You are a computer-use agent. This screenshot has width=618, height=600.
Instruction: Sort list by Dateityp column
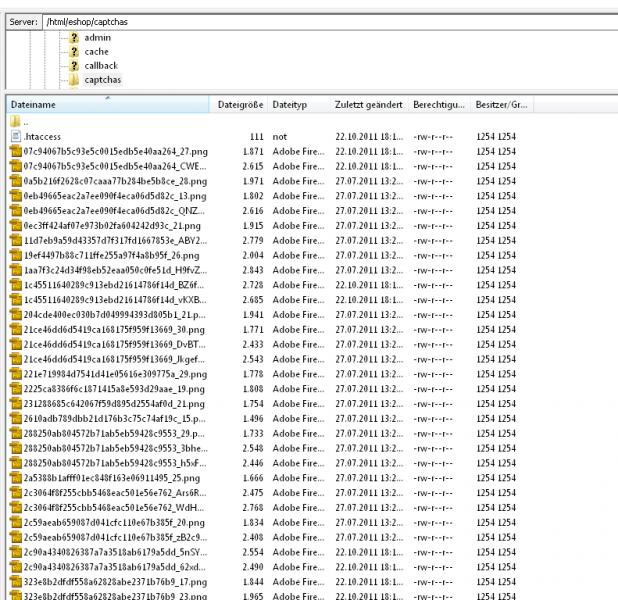(290, 104)
